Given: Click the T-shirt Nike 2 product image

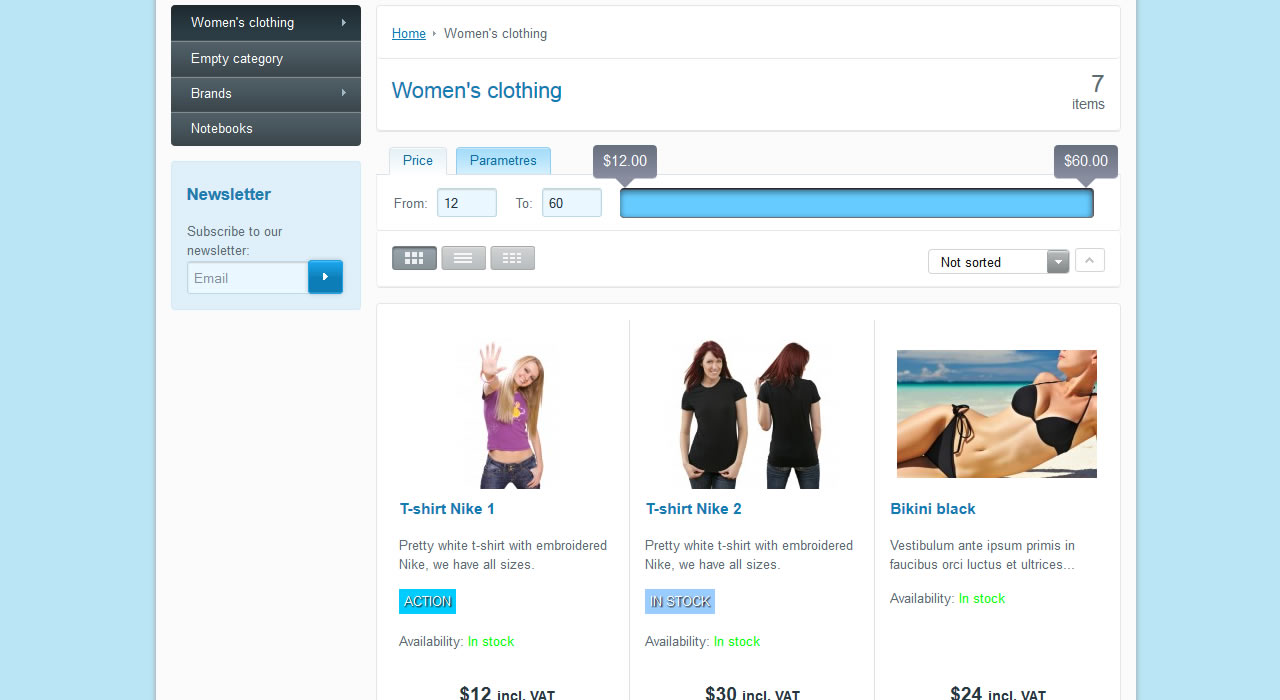Looking at the screenshot, I should coord(752,415).
